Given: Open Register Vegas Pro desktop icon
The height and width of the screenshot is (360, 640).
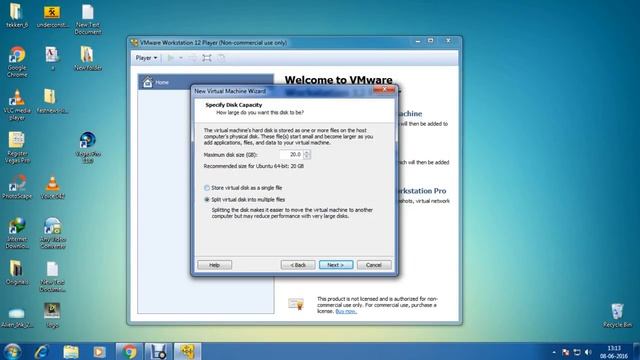Looking at the screenshot, I should tap(17, 147).
